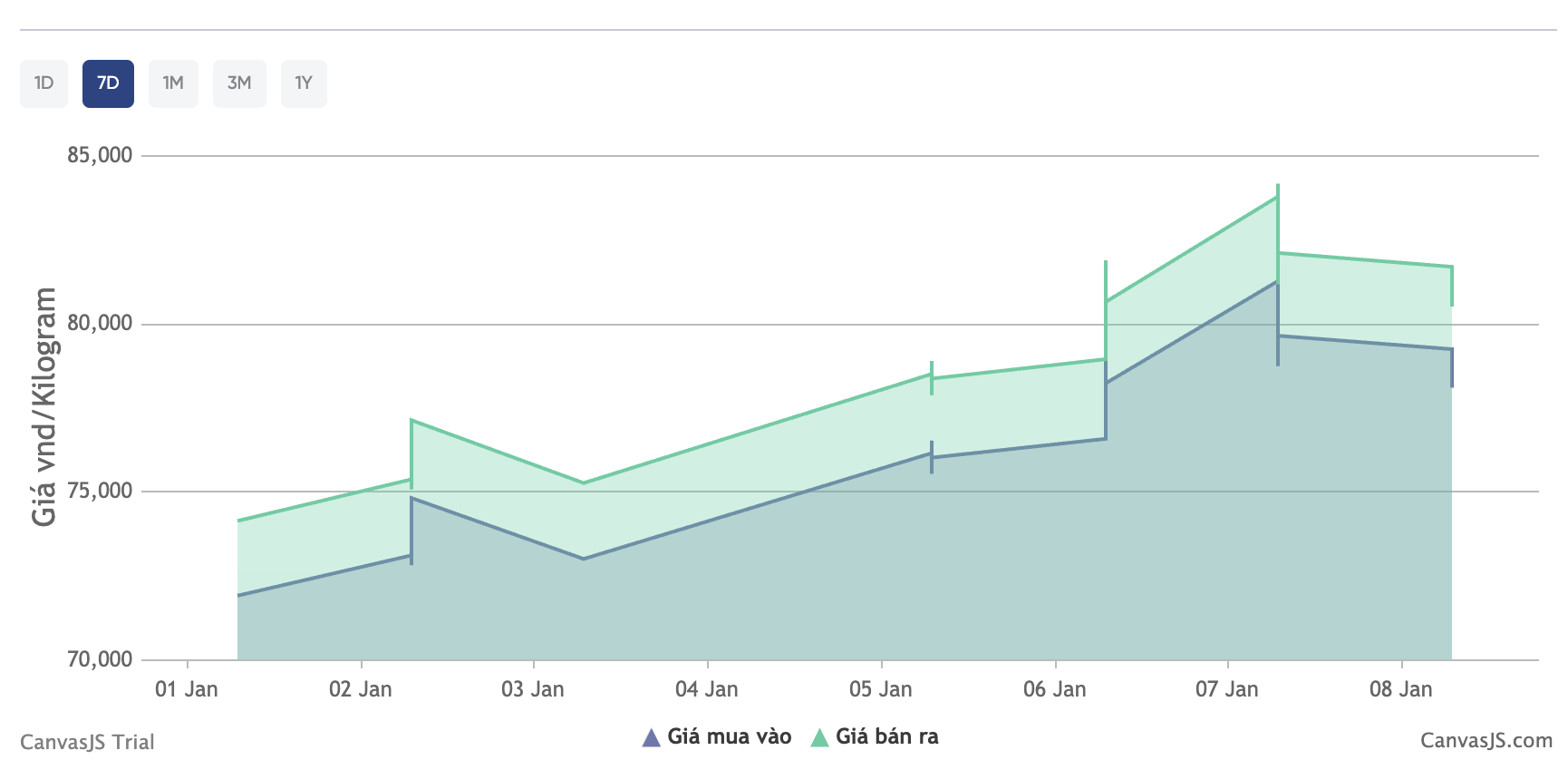1568x760 pixels.
Task: Click the green Giá bán ra legend triangle
Action: (x=819, y=737)
